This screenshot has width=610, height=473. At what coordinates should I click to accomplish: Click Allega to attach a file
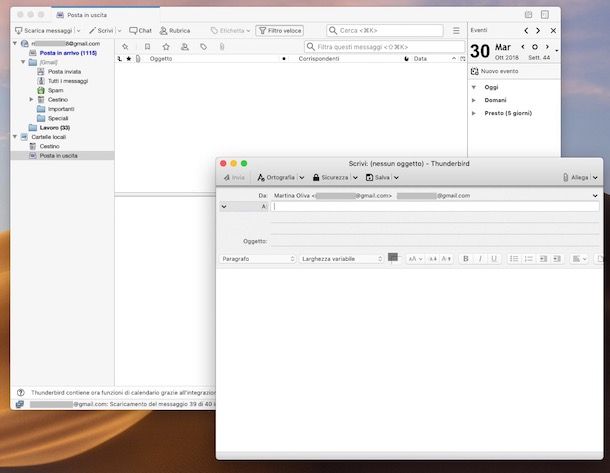point(575,177)
